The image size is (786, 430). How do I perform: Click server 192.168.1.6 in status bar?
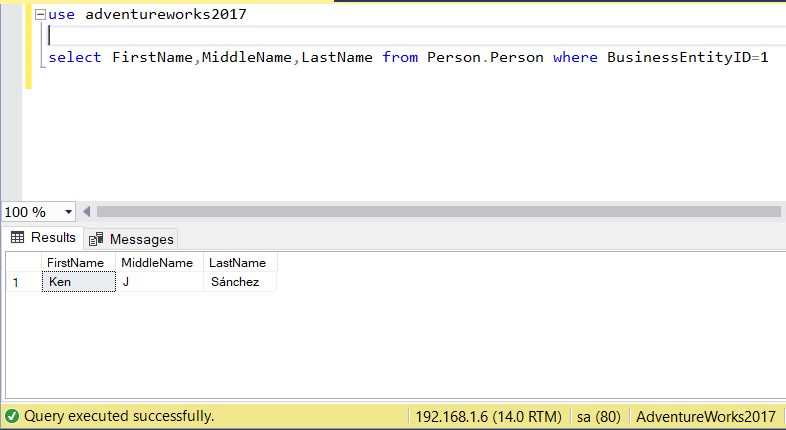(489, 416)
